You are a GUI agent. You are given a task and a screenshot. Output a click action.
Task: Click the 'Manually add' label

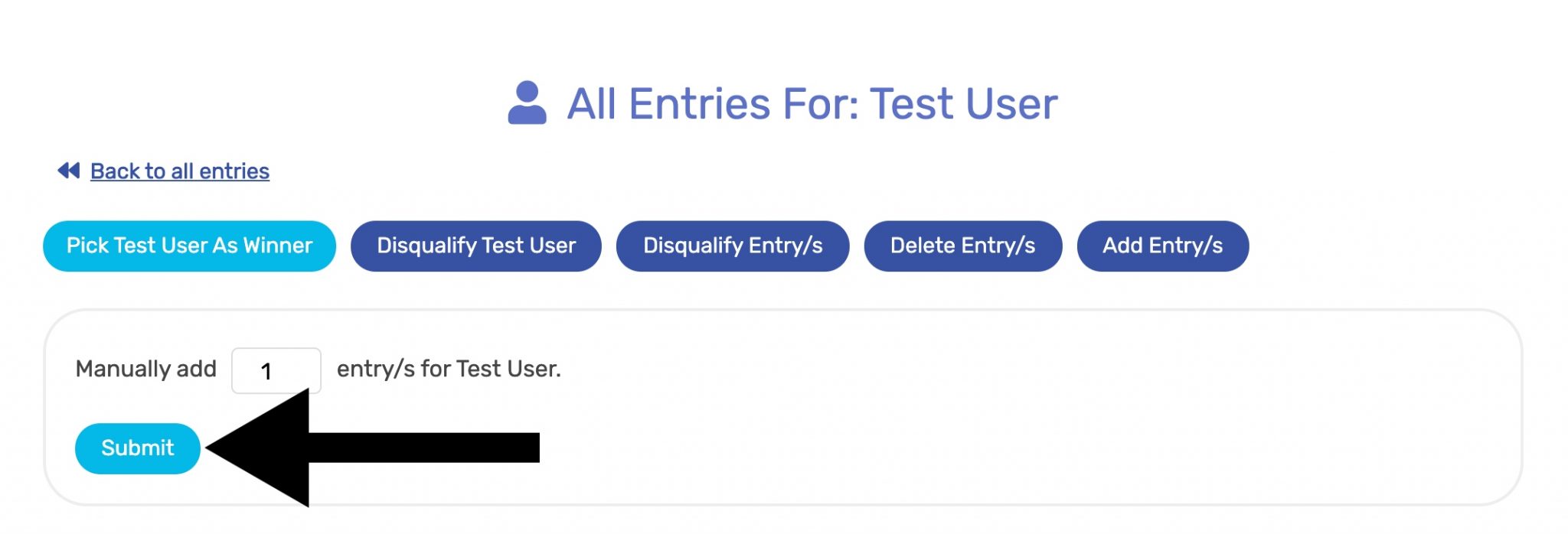click(145, 370)
